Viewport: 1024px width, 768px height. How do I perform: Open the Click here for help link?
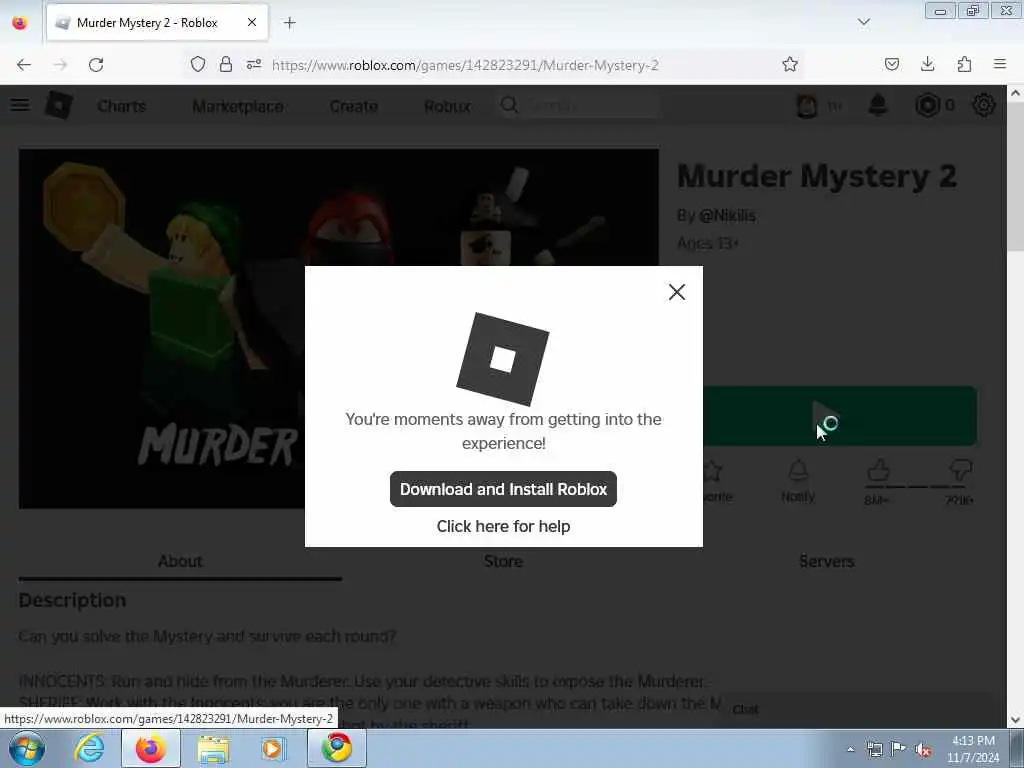(503, 526)
